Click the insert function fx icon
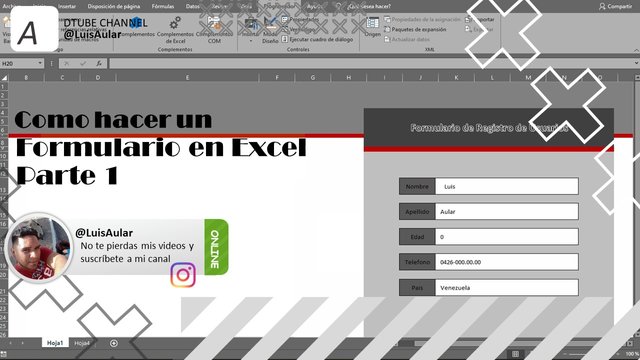Screen dimensions: 640x360 pos(99,63)
